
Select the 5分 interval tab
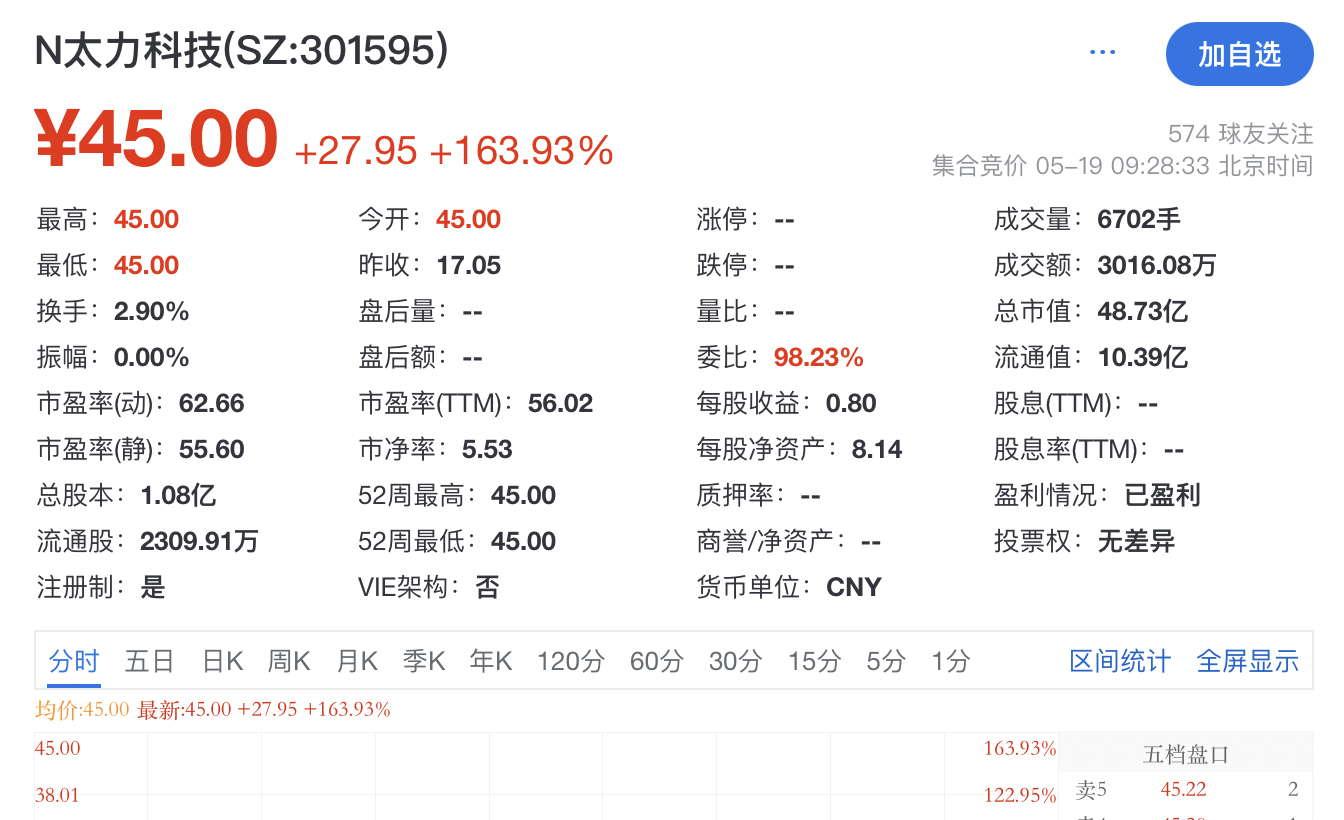[886, 661]
